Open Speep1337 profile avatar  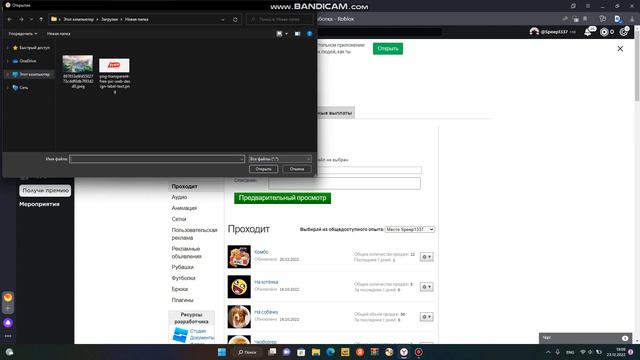pyautogui.click(x=534, y=32)
